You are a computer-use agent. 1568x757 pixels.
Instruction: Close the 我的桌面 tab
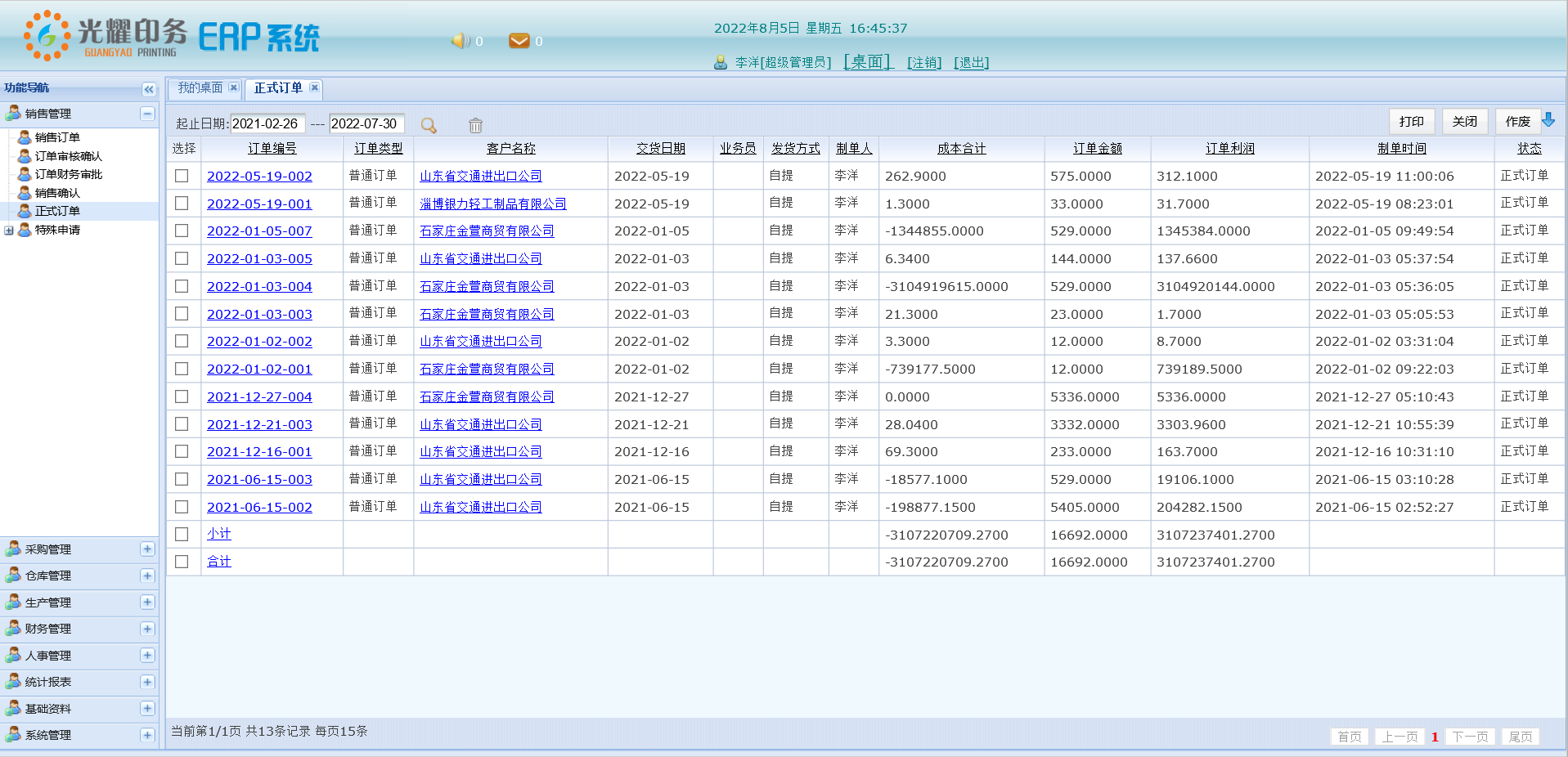click(234, 87)
